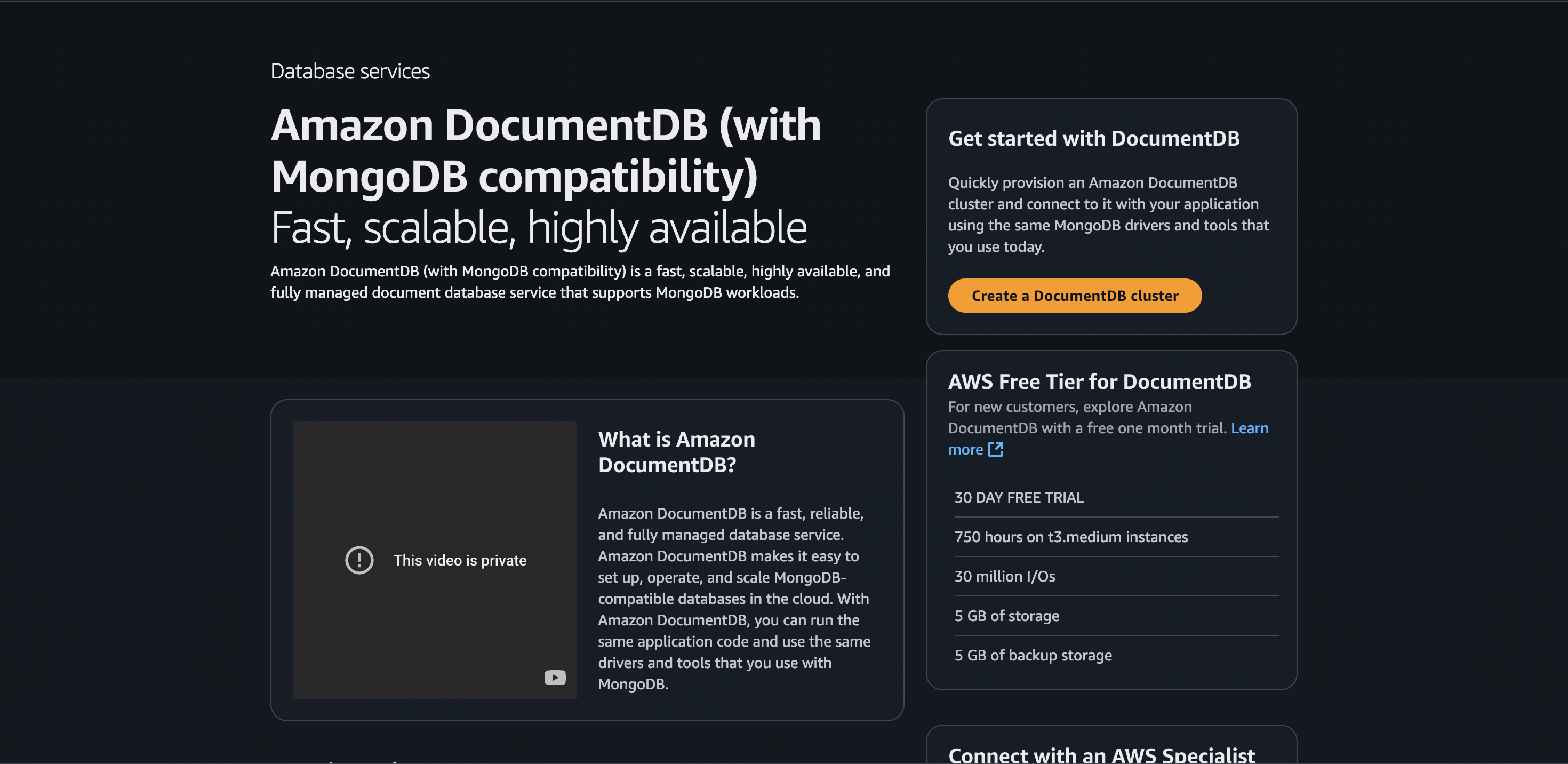Click the external link icon after Learn more
The width and height of the screenshot is (1568, 764).
coord(996,449)
